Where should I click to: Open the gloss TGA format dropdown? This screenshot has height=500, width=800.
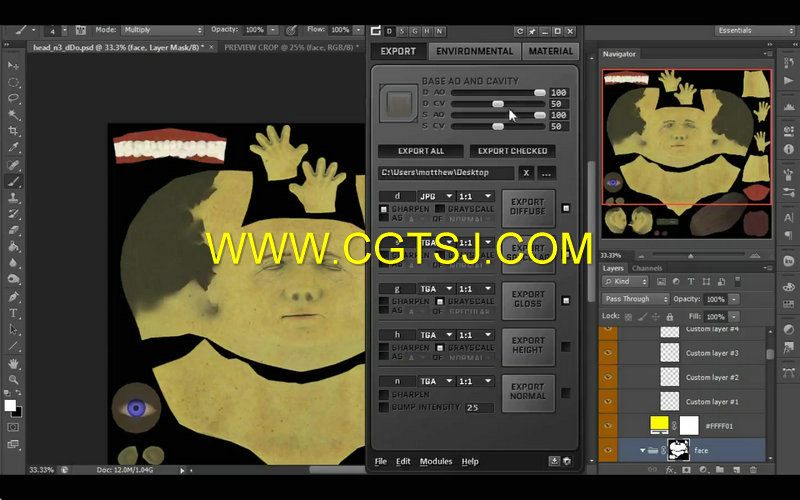tap(436, 289)
